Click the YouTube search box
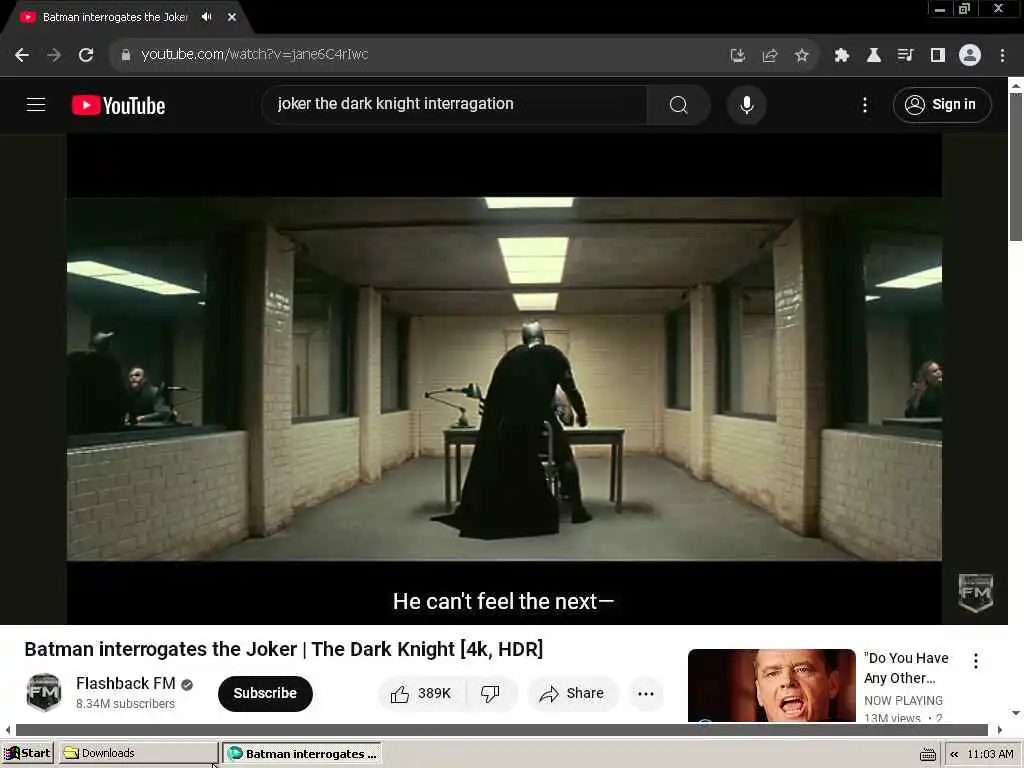 pos(454,104)
